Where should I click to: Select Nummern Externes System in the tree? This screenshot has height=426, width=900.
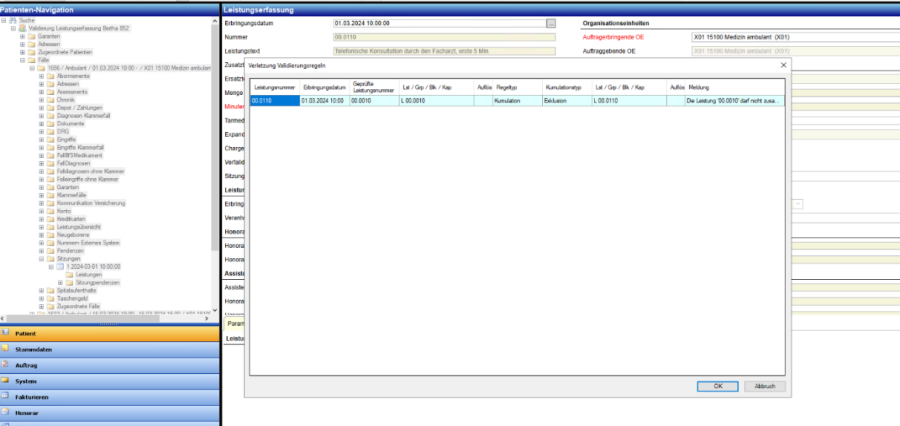tap(88, 243)
